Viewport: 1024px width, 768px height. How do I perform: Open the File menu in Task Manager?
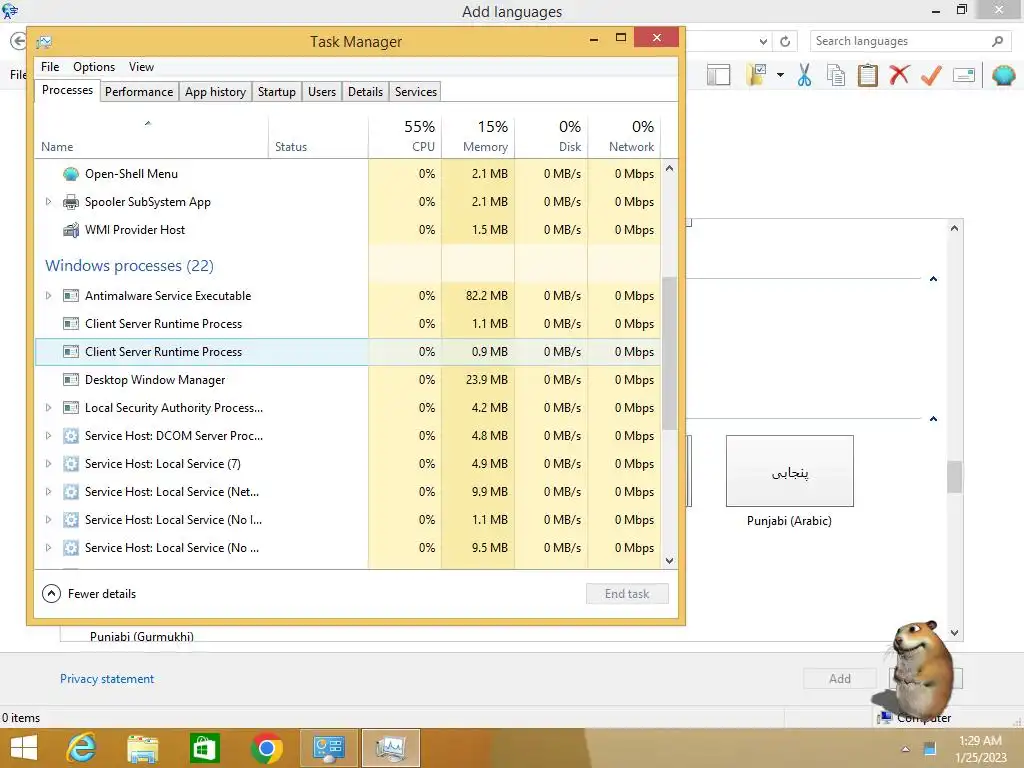[50, 67]
